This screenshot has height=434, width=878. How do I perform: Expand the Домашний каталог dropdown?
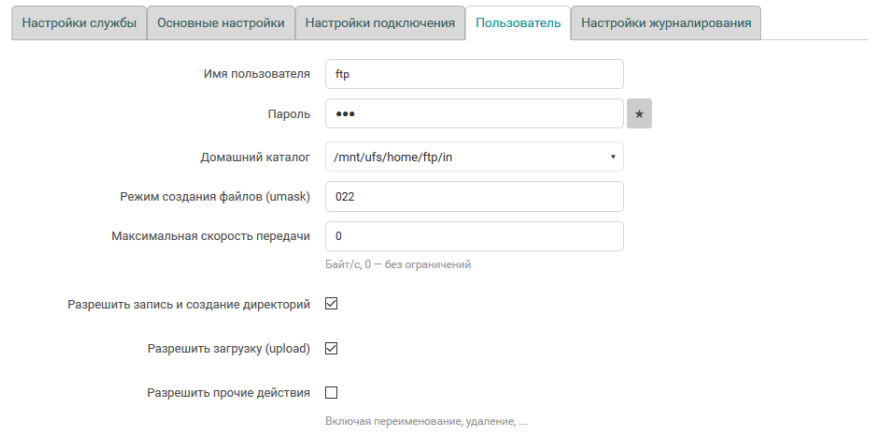pos(474,157)
